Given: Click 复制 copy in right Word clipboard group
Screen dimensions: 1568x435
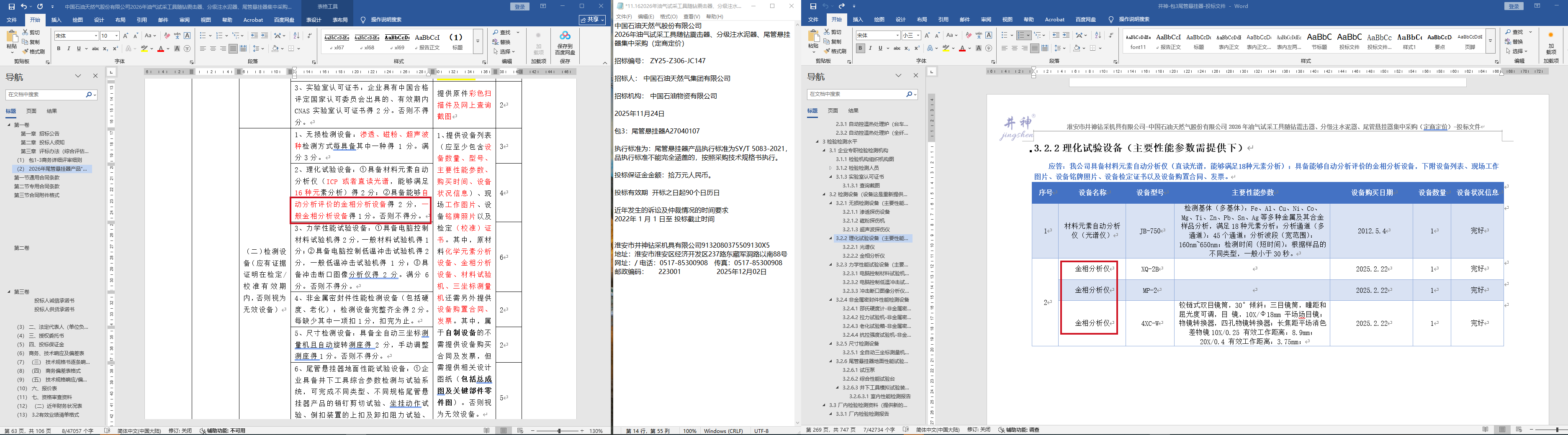Looking at the screenshot, I should pyautogui.click(x=833, y=41).
